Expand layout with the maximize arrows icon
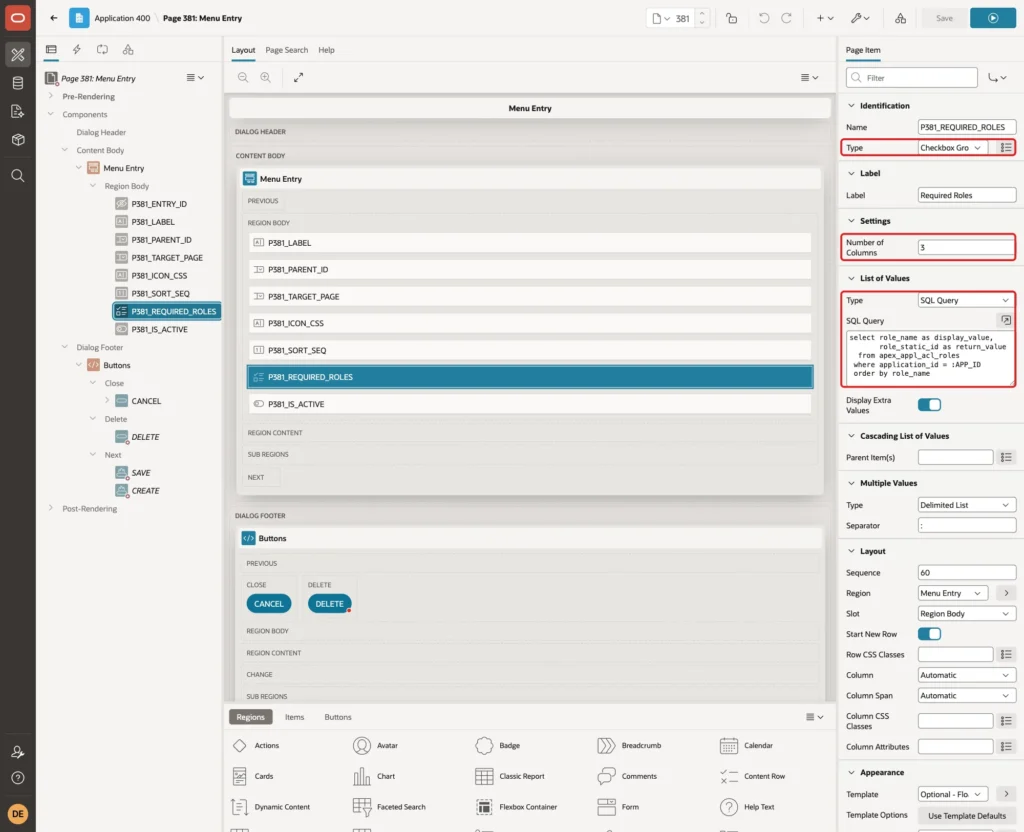The width and height of the screenshot is (1024, 832). [298, 77]
